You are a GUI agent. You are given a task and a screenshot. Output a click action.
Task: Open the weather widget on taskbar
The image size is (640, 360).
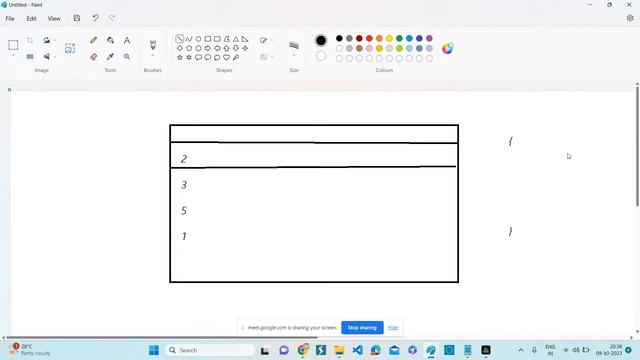(29, 350)
